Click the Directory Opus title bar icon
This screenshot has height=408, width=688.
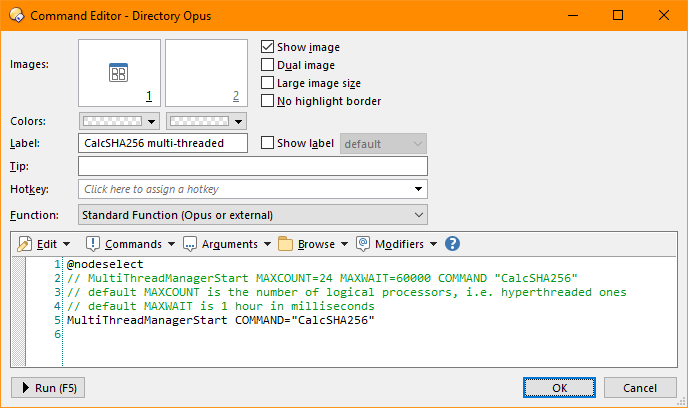pyautogui.click(x=16, y=15)
